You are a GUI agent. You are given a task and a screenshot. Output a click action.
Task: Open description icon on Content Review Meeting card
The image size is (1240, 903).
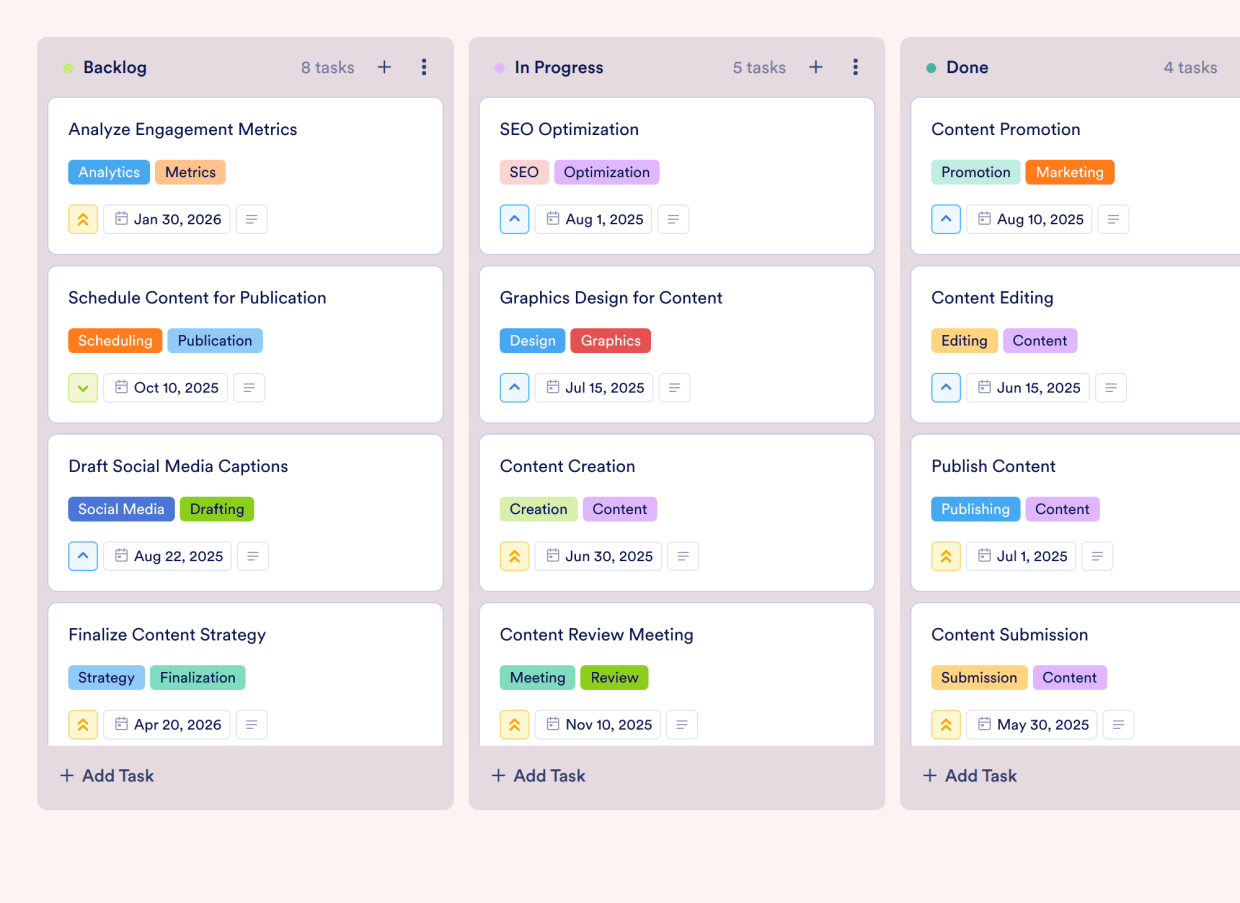pyautogui.click(x=682, y=725)
